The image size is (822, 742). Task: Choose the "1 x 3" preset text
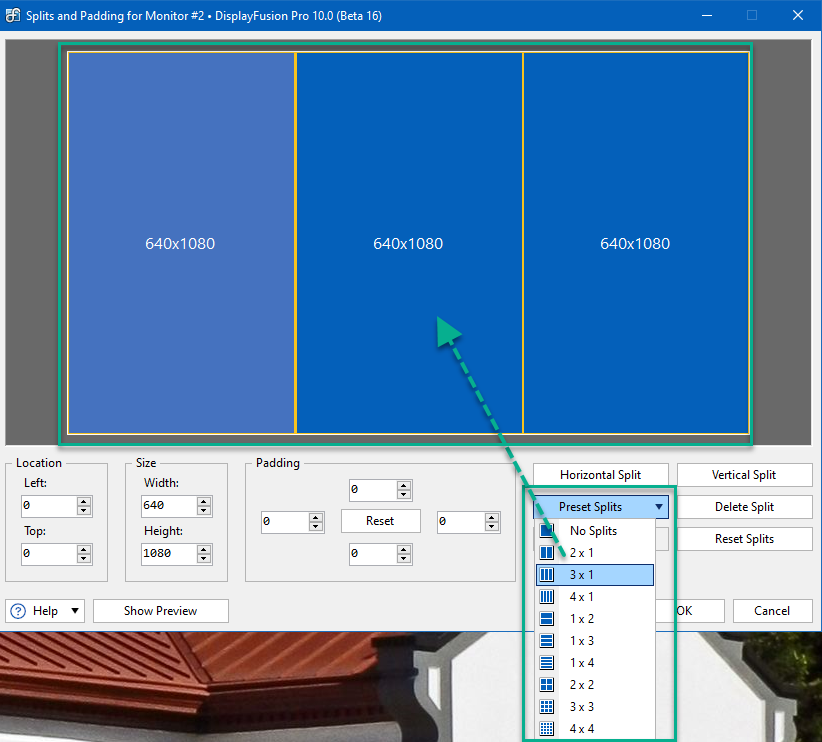click(x=581, y=641)
